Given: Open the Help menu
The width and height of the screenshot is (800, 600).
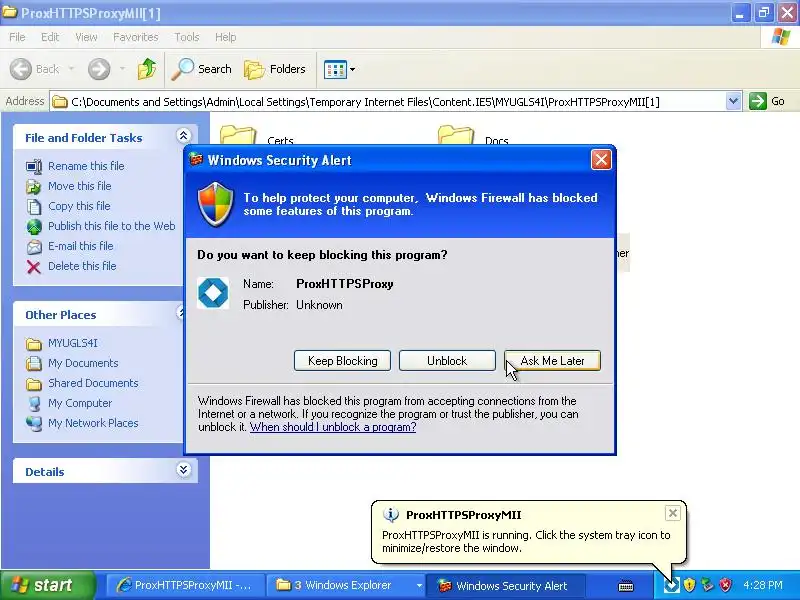Looking at the screenshot, I should click(226, 37).
